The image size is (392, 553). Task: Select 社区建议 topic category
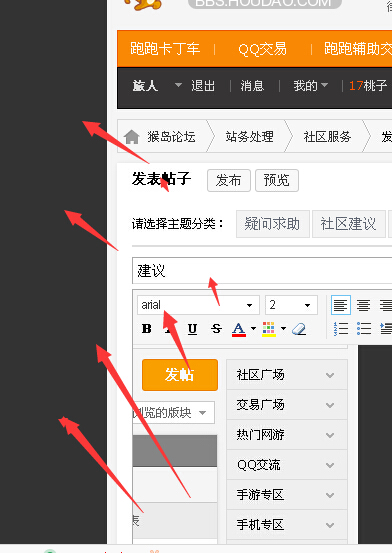pyautogui.click(x=348, y=224)
